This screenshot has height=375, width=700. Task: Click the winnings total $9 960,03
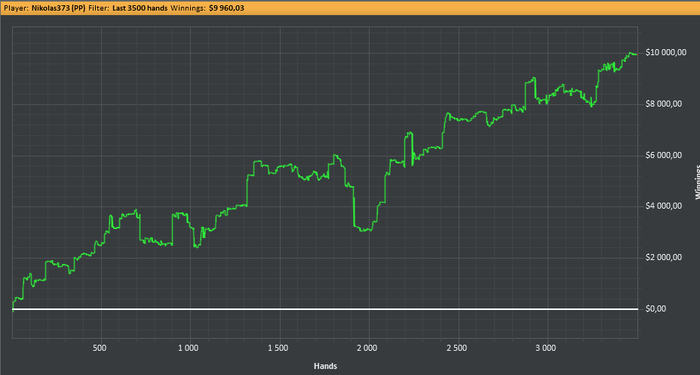(226, 8)
